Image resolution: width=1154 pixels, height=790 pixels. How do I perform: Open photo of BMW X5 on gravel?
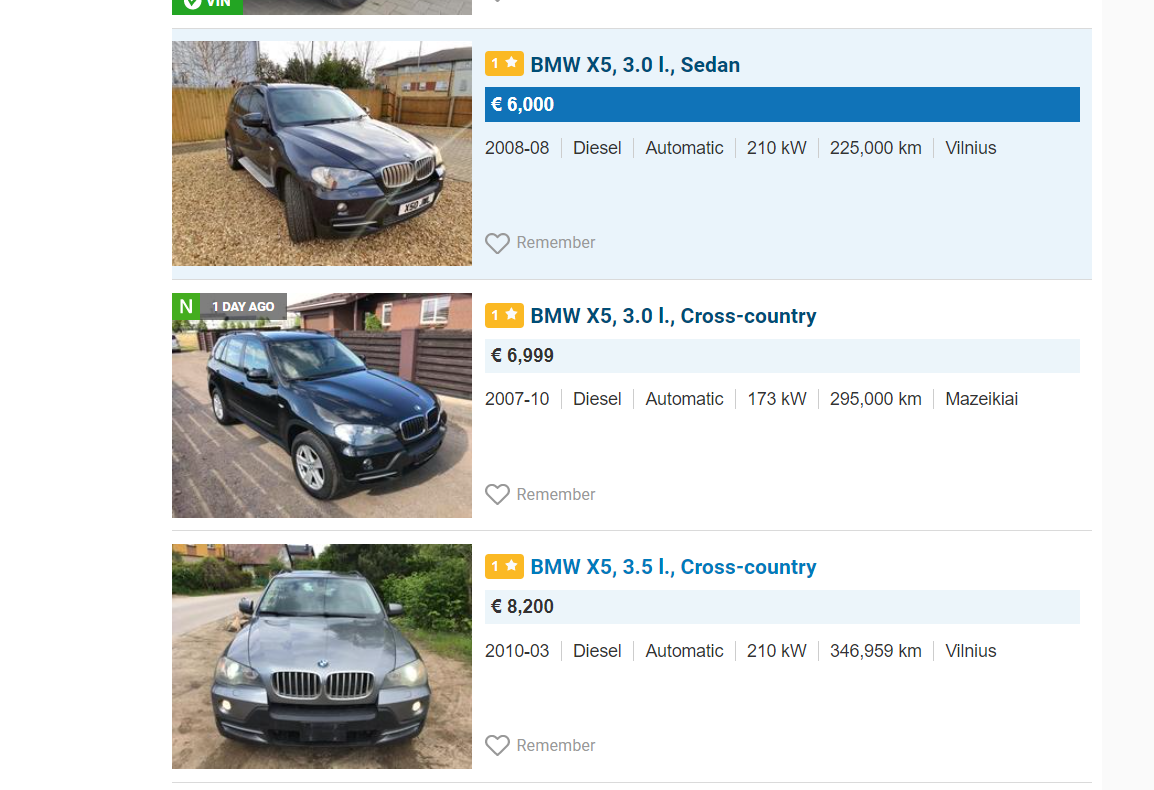(x=322, y=153)
